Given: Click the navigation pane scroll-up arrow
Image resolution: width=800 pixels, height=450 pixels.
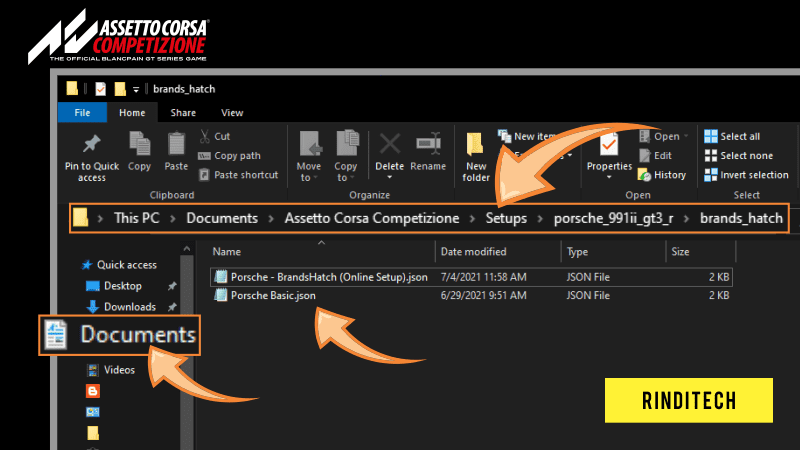Looking at the screenshot, I should [x=187, y=249].
